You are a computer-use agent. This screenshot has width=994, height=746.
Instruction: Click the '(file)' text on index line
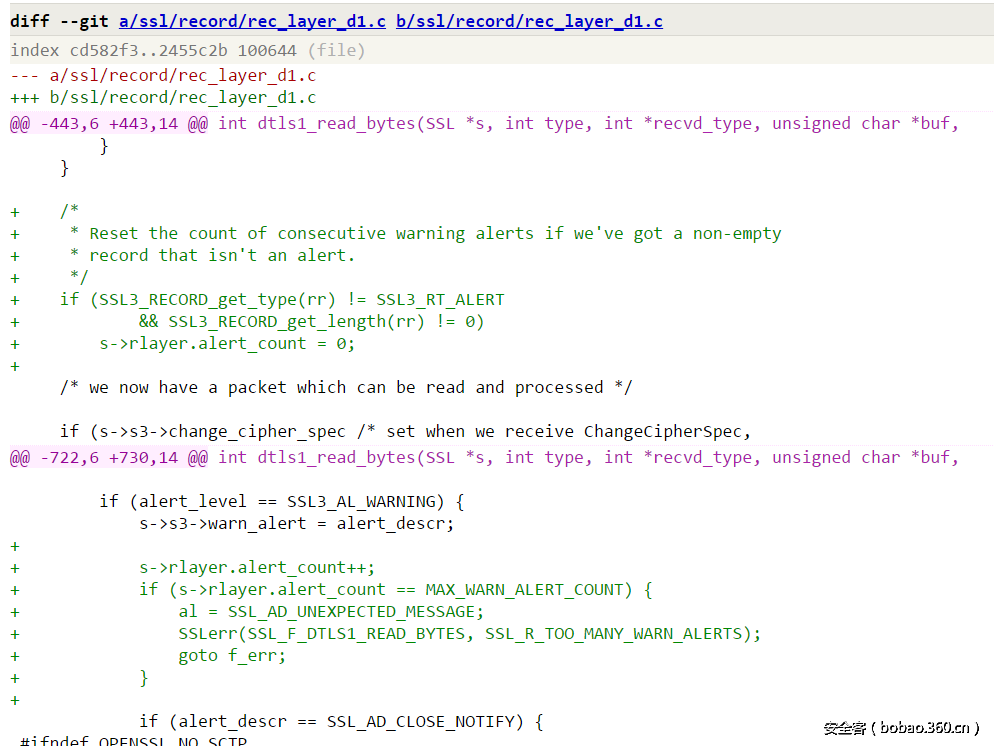(336, 50)
